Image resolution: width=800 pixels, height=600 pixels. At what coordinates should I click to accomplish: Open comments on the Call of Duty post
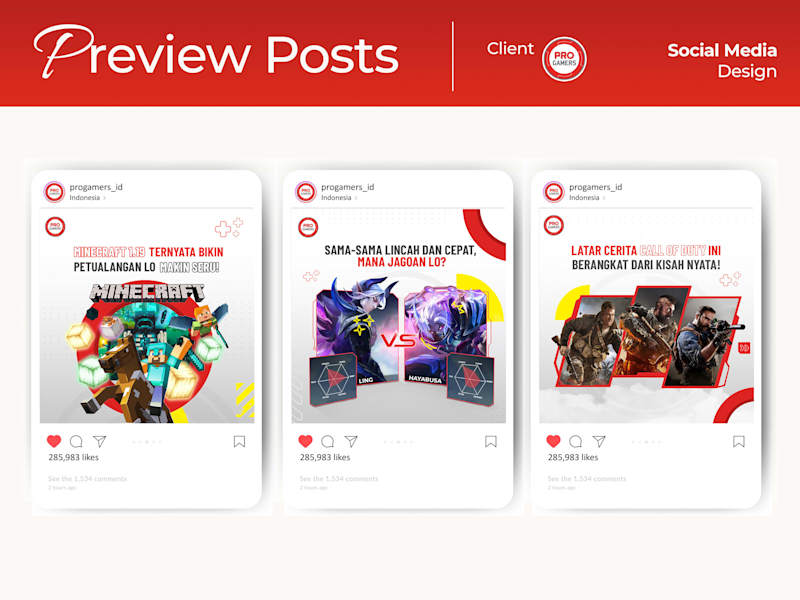coord(576,441)
